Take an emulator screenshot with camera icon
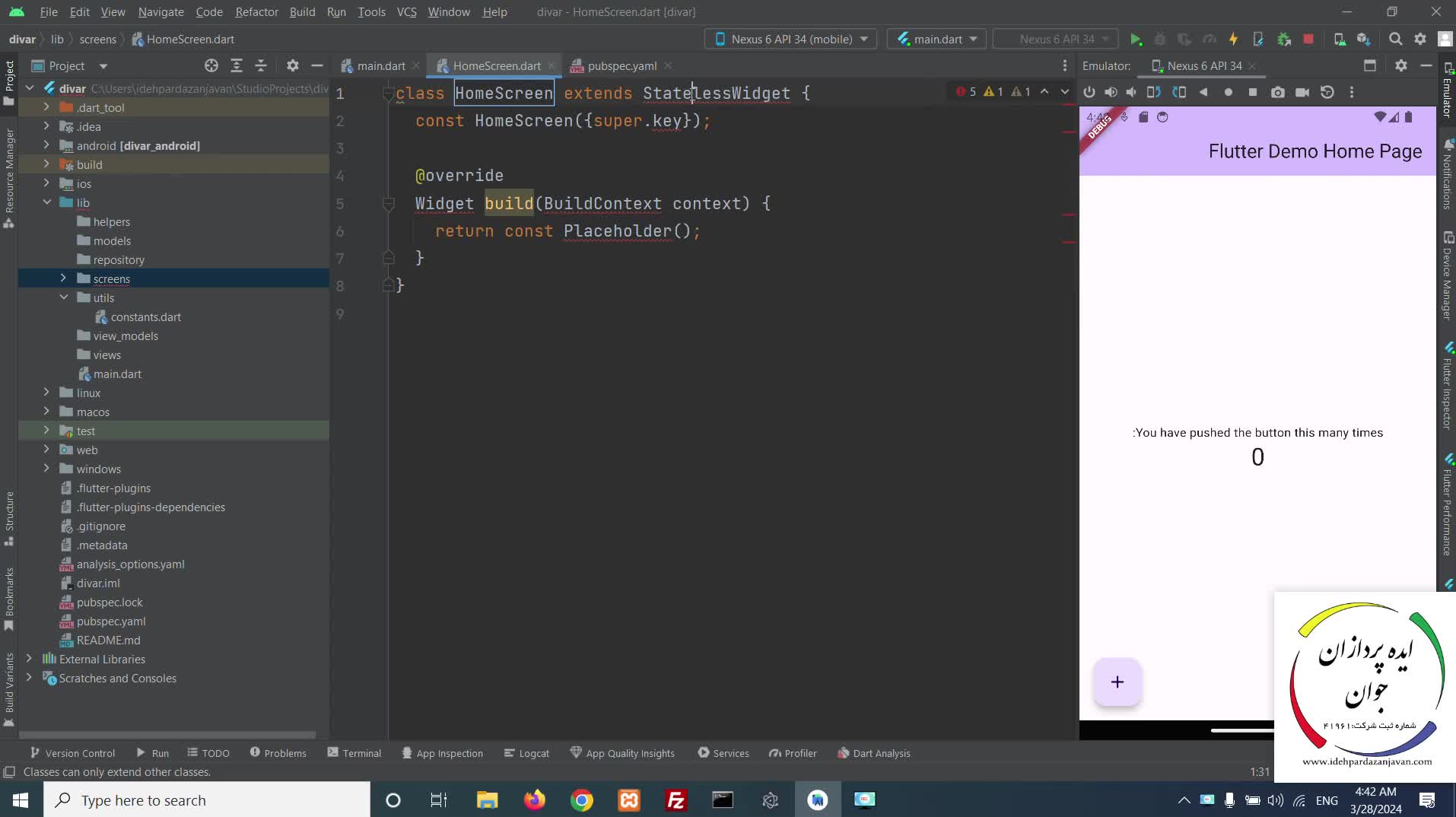This screenshot has width=1456, height=817. tap(1277, 92)
